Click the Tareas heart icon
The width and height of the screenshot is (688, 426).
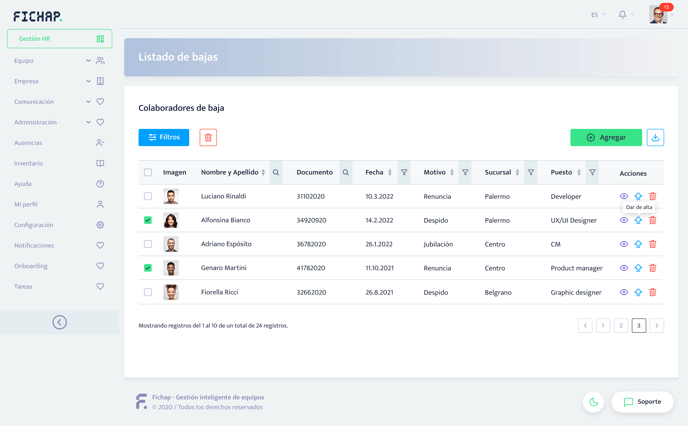click(x=100, y=286)
